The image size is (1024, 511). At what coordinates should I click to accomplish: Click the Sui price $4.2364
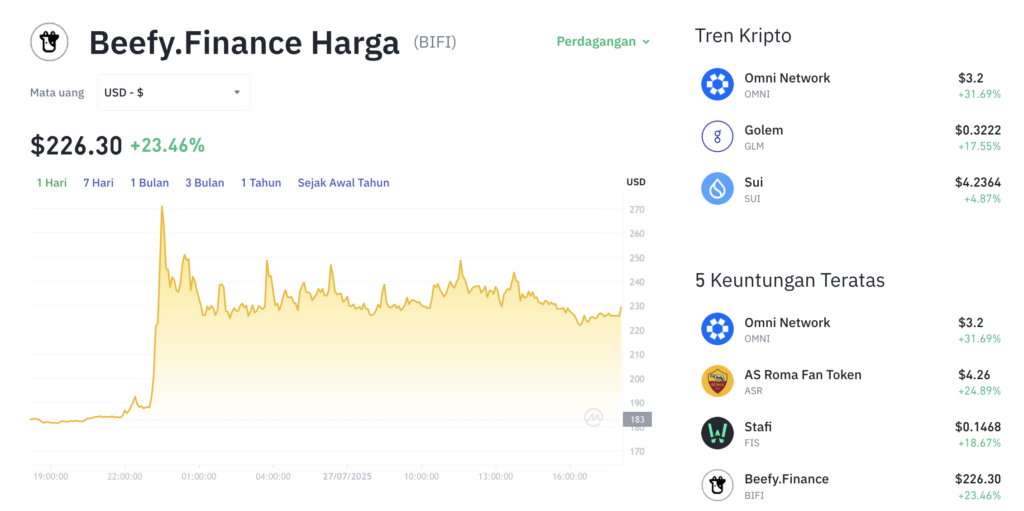pos(978,182)
